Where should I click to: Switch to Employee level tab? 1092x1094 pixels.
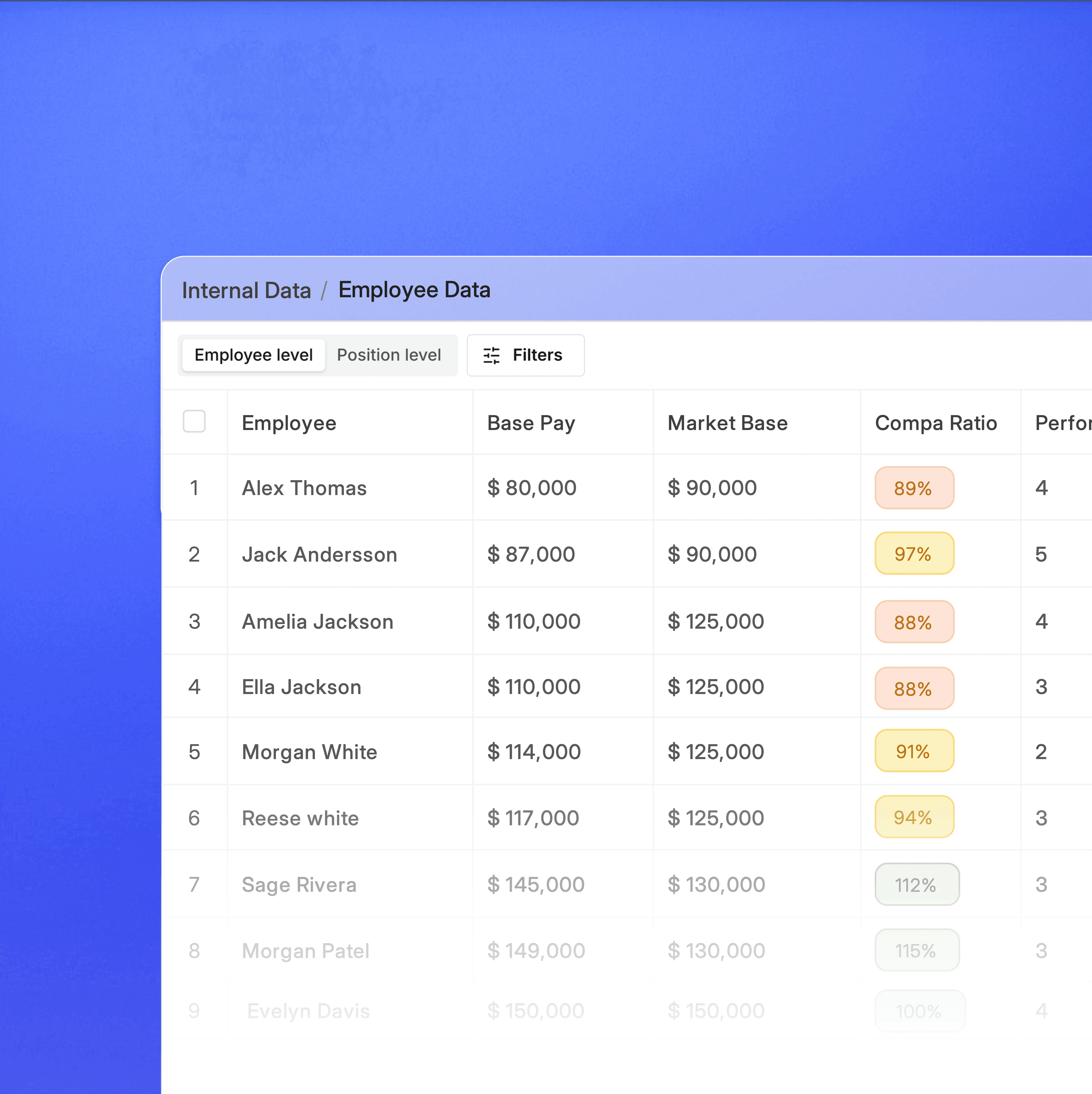(253, 356)
